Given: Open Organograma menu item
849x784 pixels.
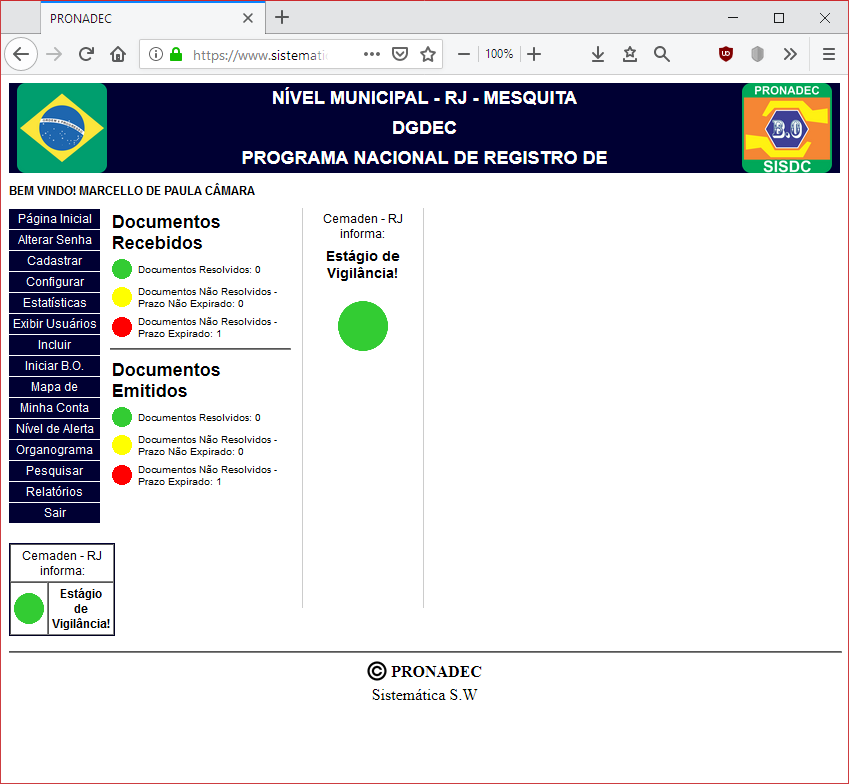Looking at the screenshot, I should tap(55, 450).
